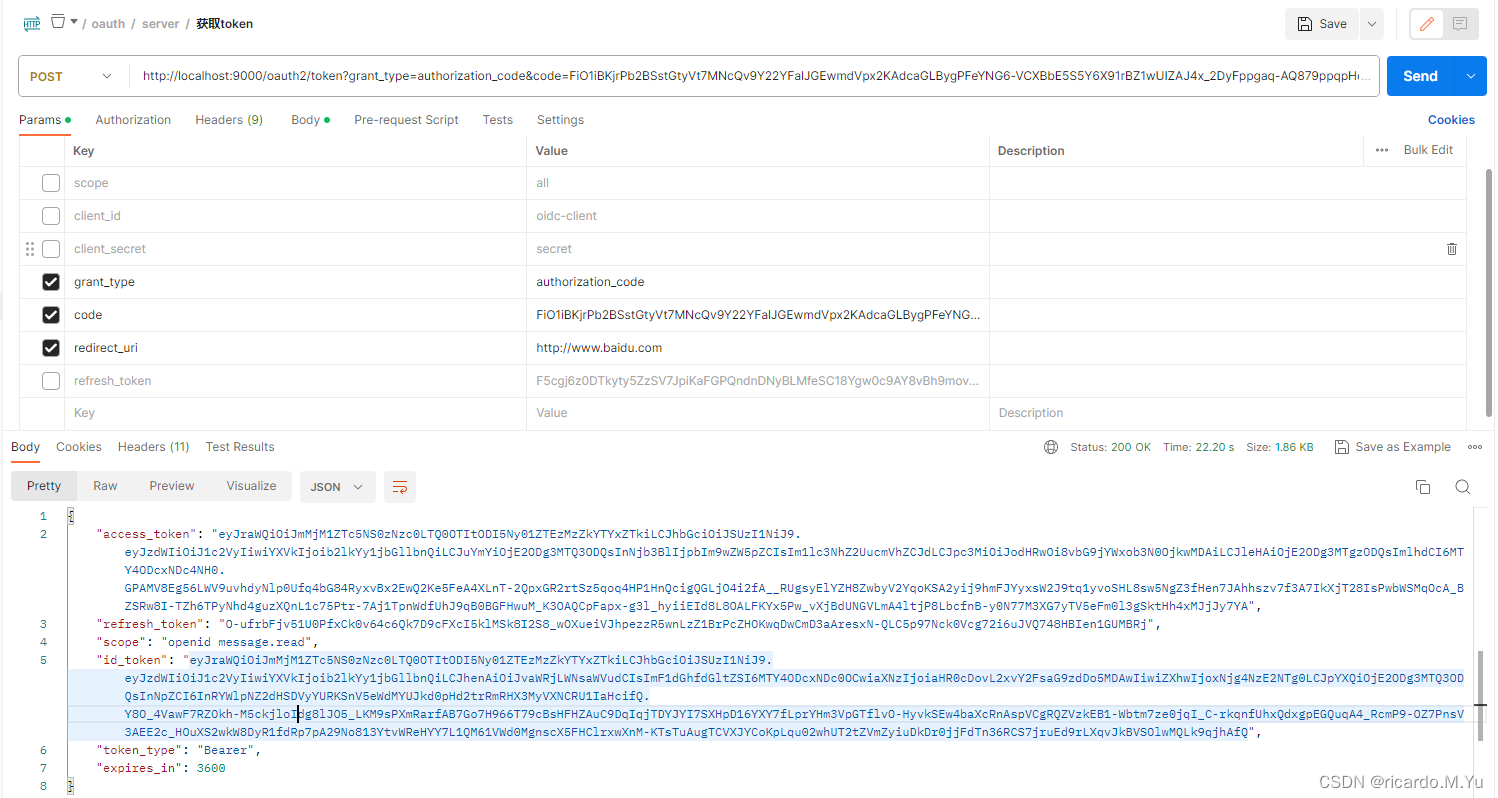Open the POST method dropdown
Screen dimensions: 1498x798
pos(72,76)
